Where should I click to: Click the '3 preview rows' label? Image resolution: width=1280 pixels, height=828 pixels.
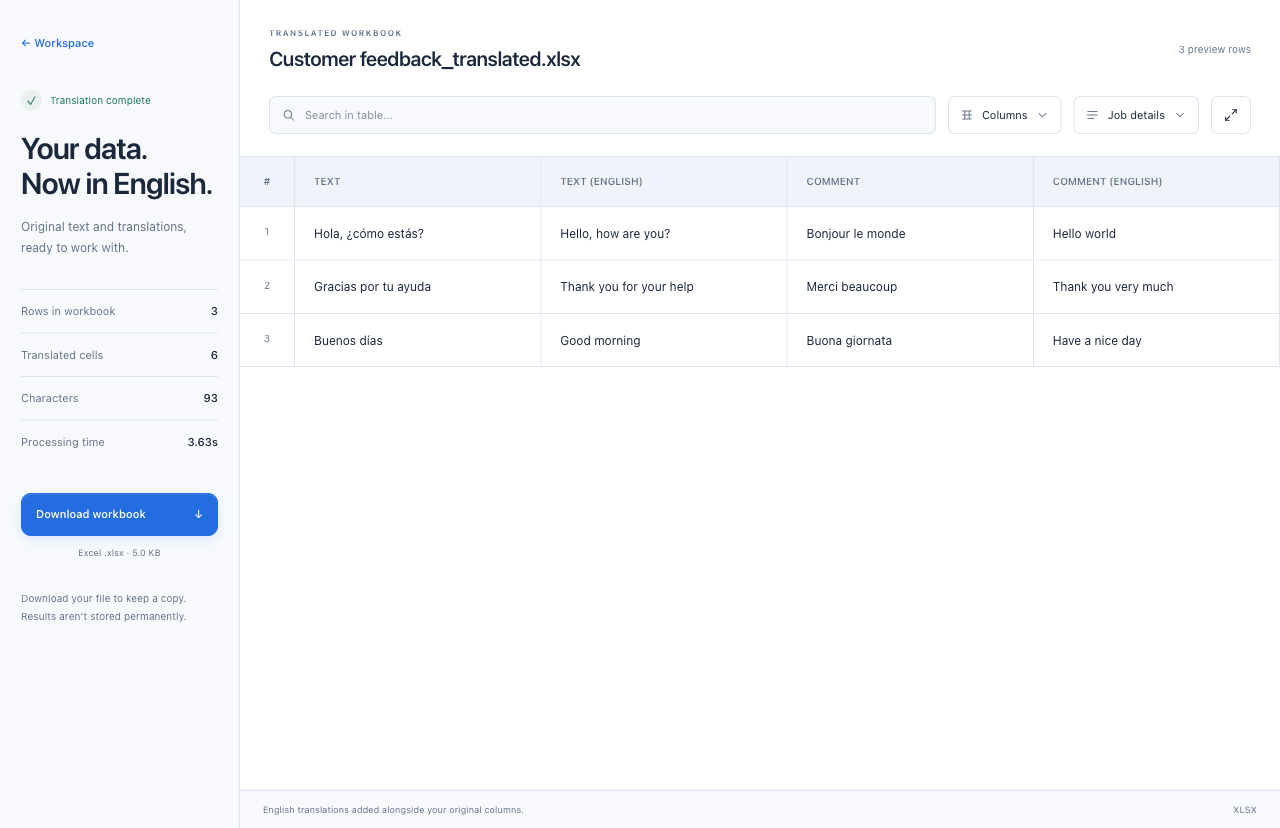point(1214,50)
